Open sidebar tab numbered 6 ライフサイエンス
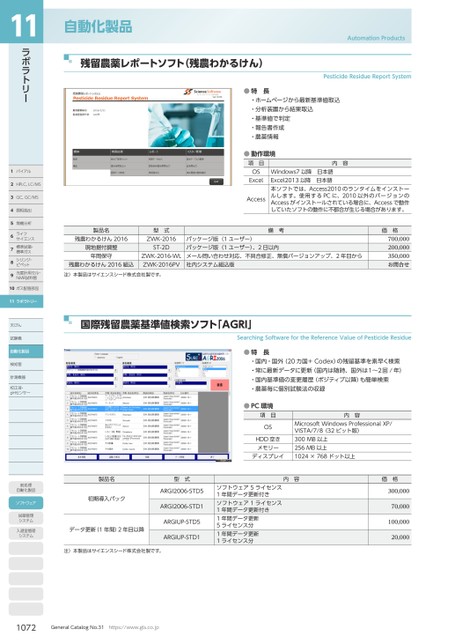The width and height of the screenshot is (455, 644). coord(25,237)
